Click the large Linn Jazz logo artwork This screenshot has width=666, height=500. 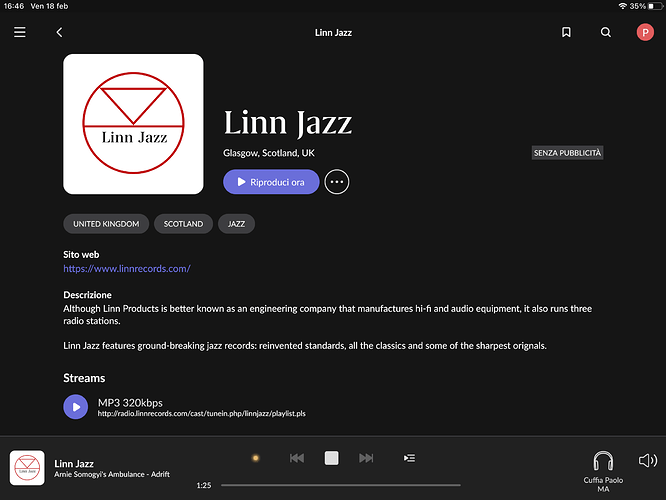click(x=133, y=124)
